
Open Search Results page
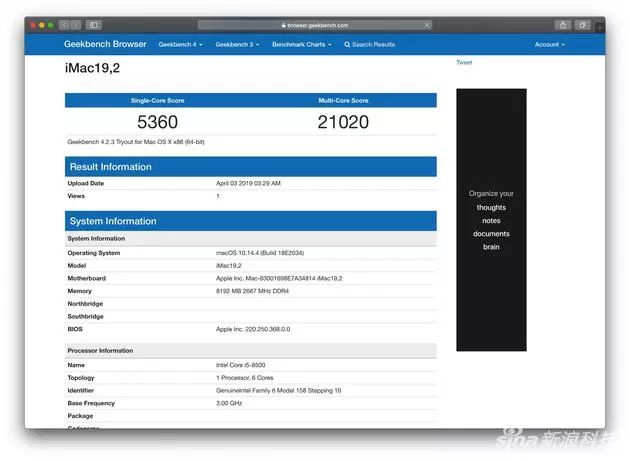click(370, 45)
